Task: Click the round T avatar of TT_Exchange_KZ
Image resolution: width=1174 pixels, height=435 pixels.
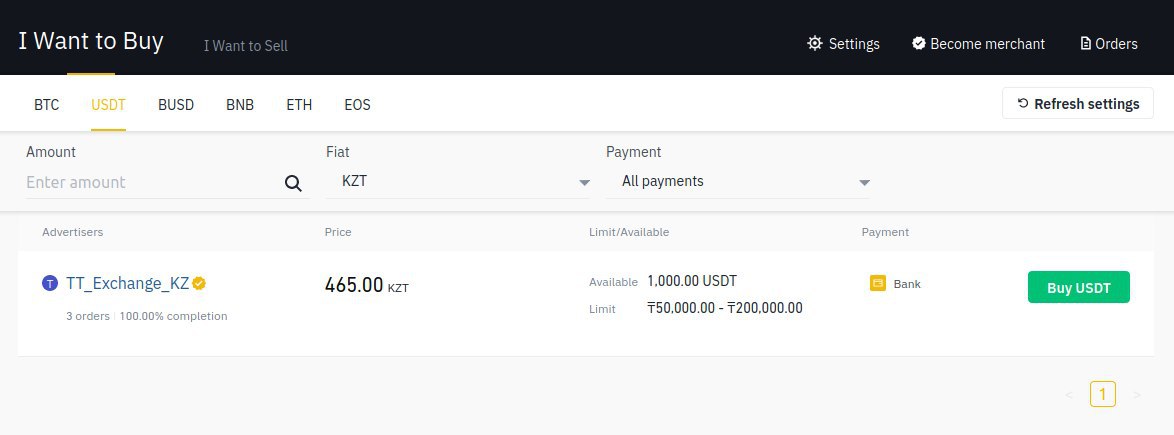Action: click(50, 283)
